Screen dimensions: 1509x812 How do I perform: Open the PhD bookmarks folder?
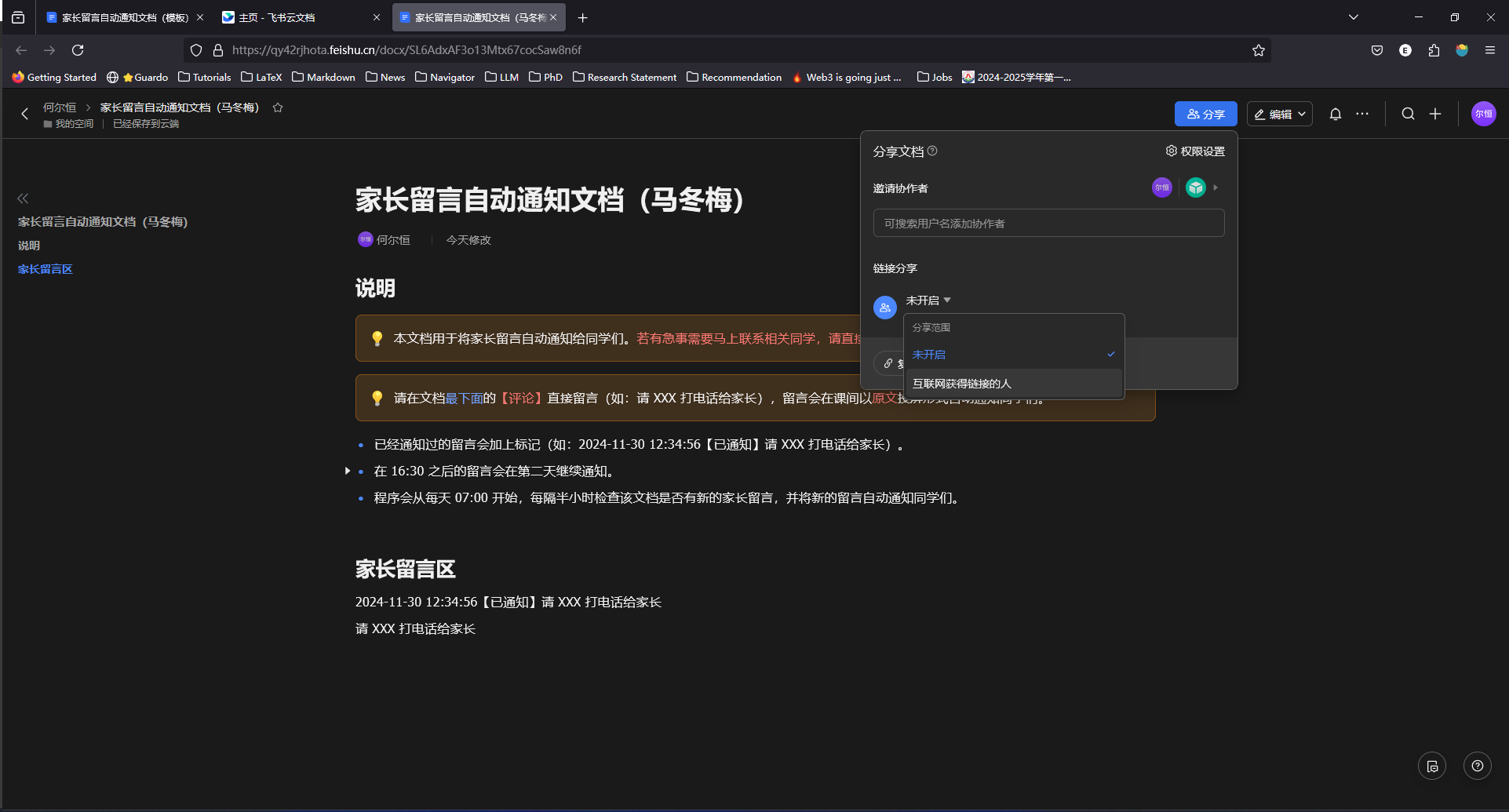click(x=546, y=77)
